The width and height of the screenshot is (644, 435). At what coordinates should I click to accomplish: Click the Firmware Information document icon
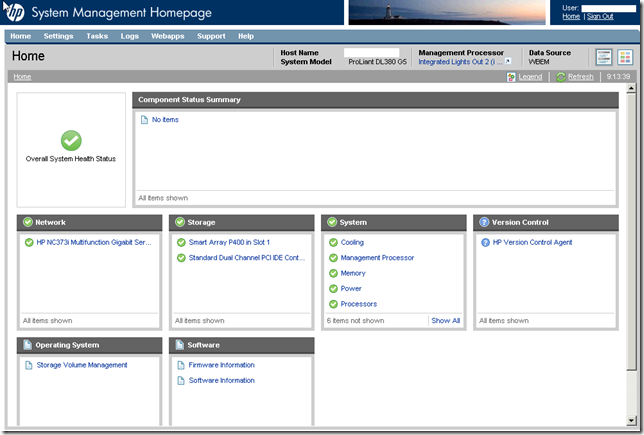point(181,365)
